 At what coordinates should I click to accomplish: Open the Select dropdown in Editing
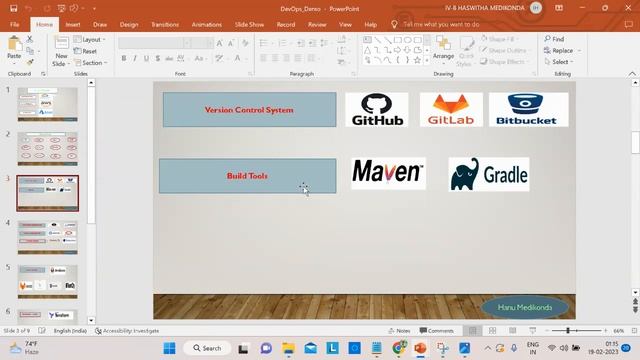click(559, 62)
